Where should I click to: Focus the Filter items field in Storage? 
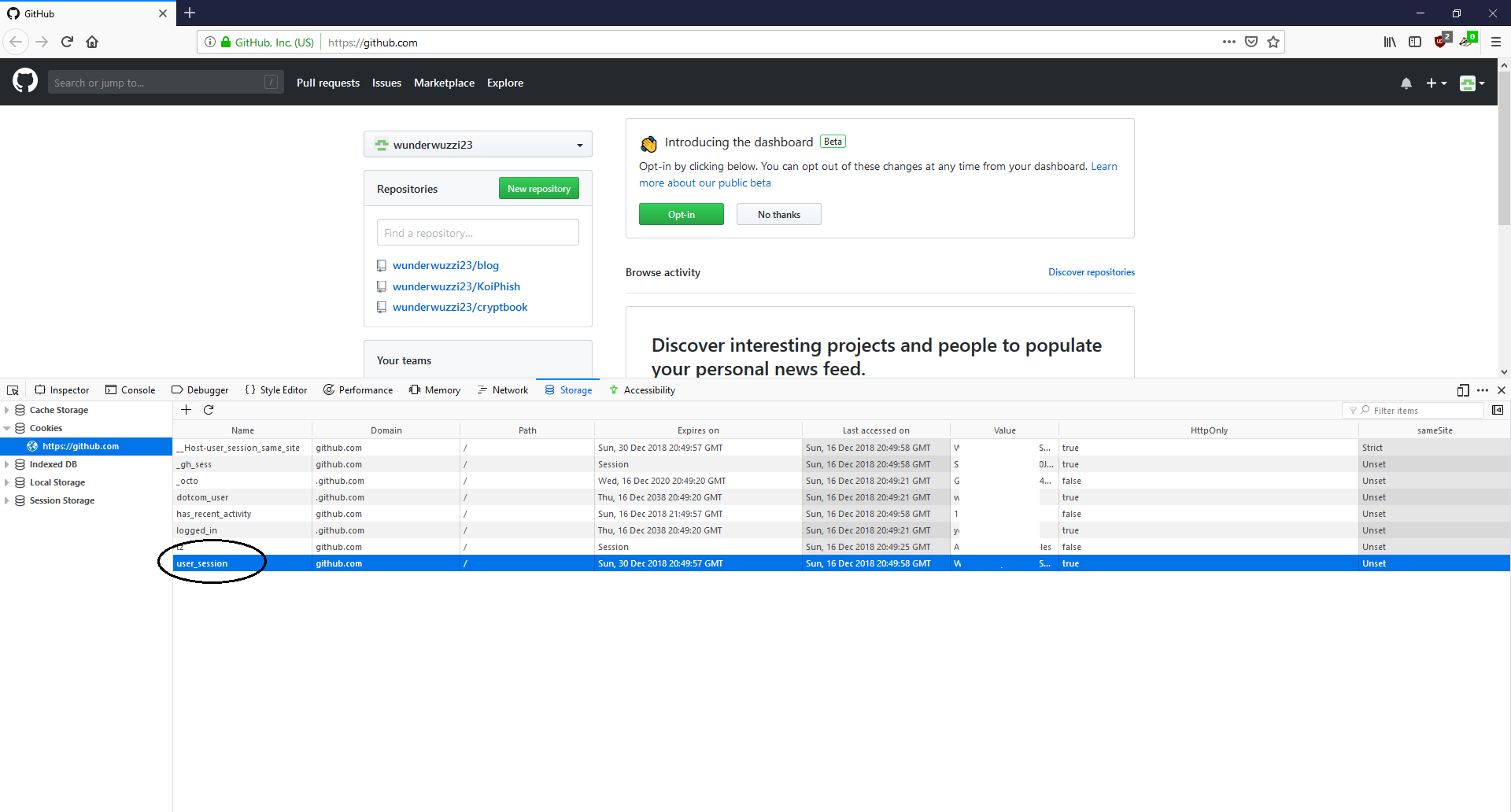(x=1413, y=411)
